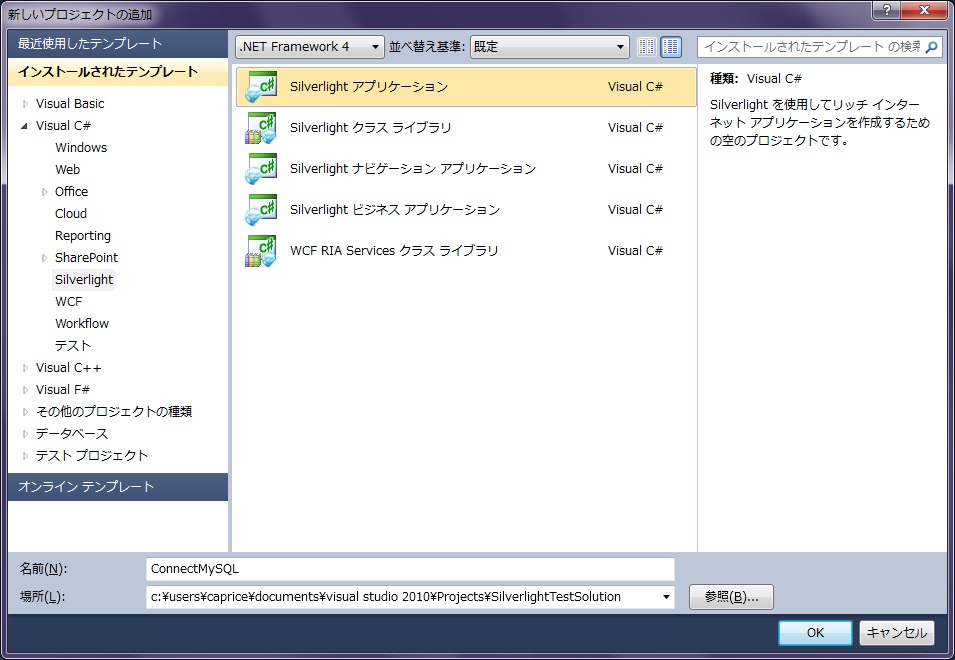Screen dimensions: 955x660
Task: Select the Silverlight ナビゲーション アプリケーション icon
Action: [261, 169]
